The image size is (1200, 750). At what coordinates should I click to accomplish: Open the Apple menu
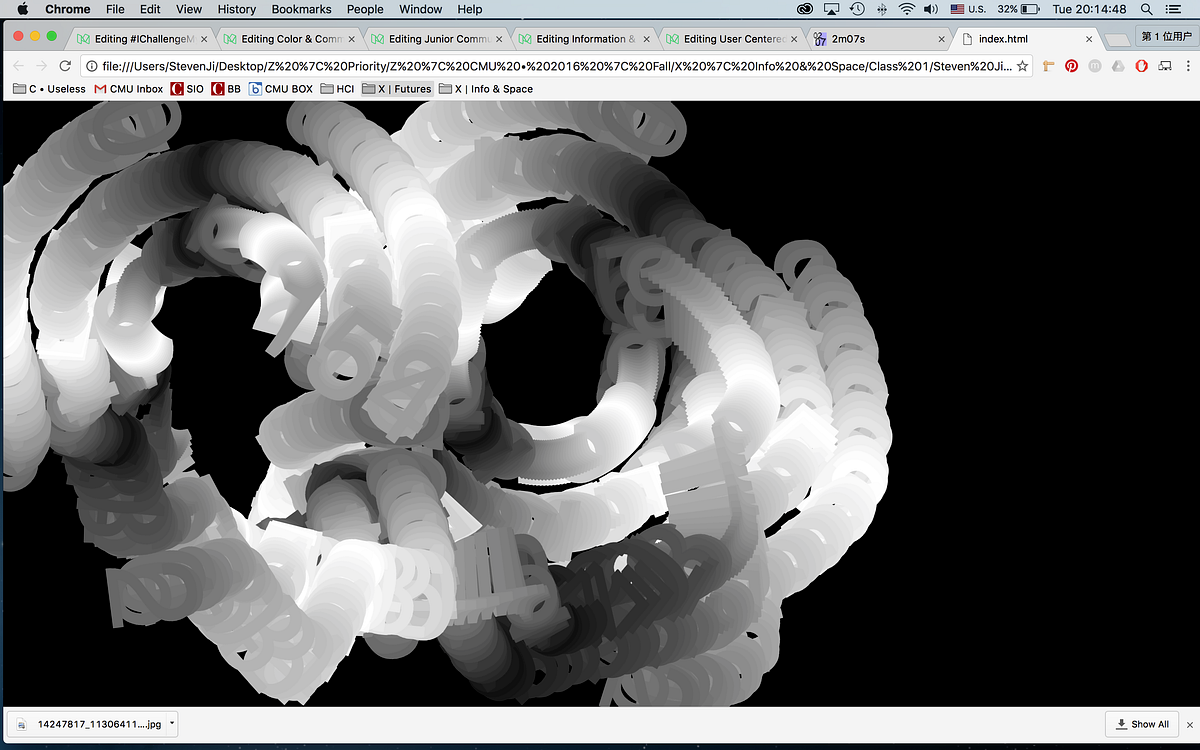point(23,9)
